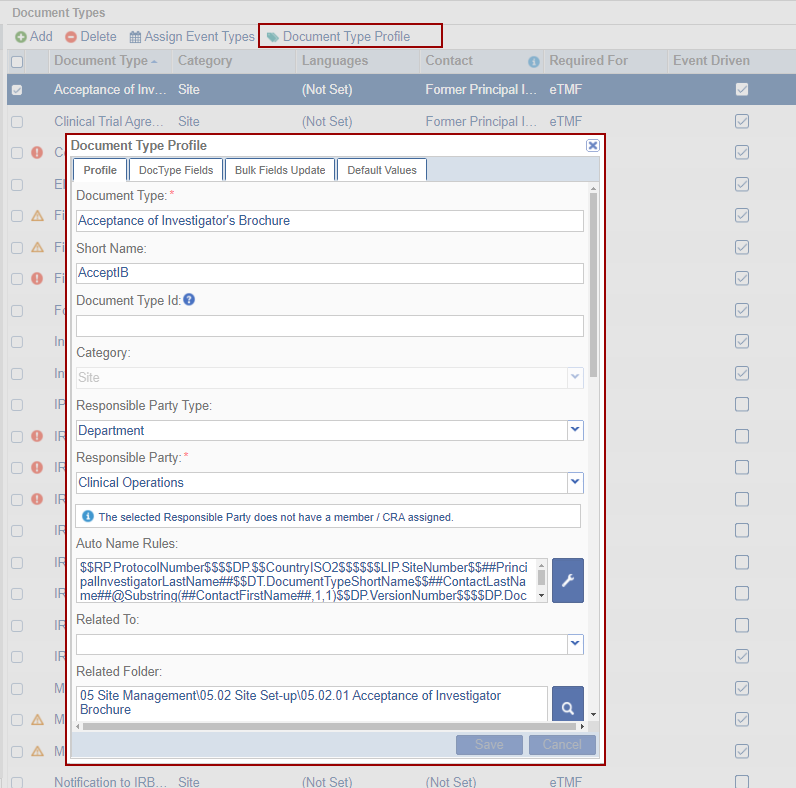The width and height of the screenshot is (796, 788).
Task: Click the Contact column info icon
Action: click(533, 62)
